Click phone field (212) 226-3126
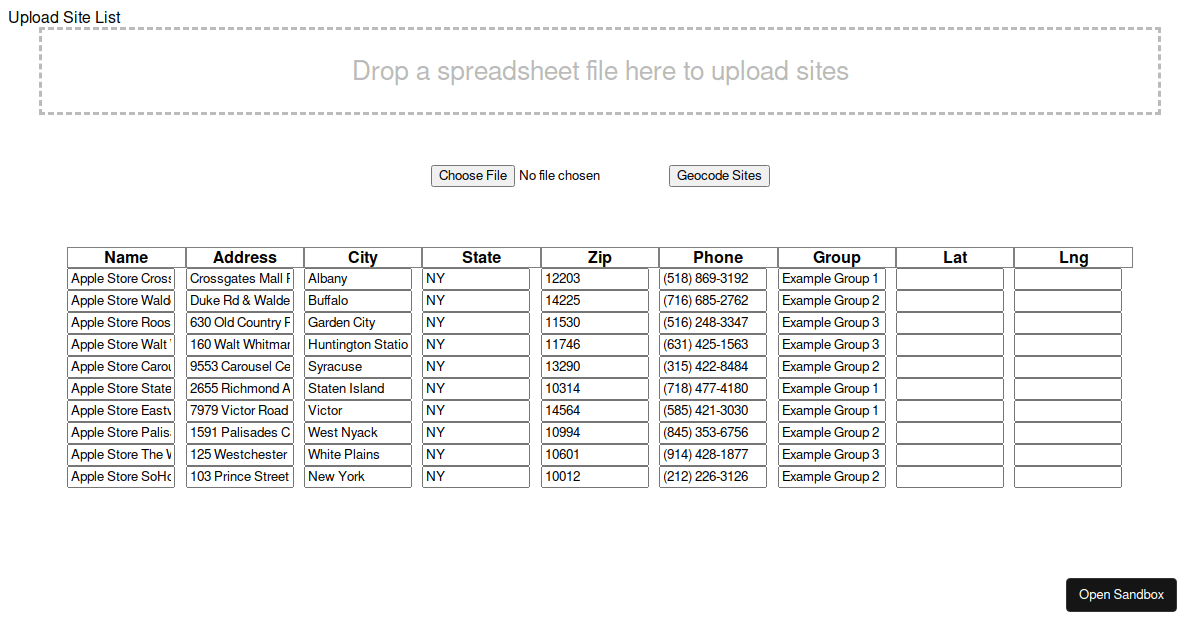The height and width of the screenshot is (630, 1200). [713, 477]
